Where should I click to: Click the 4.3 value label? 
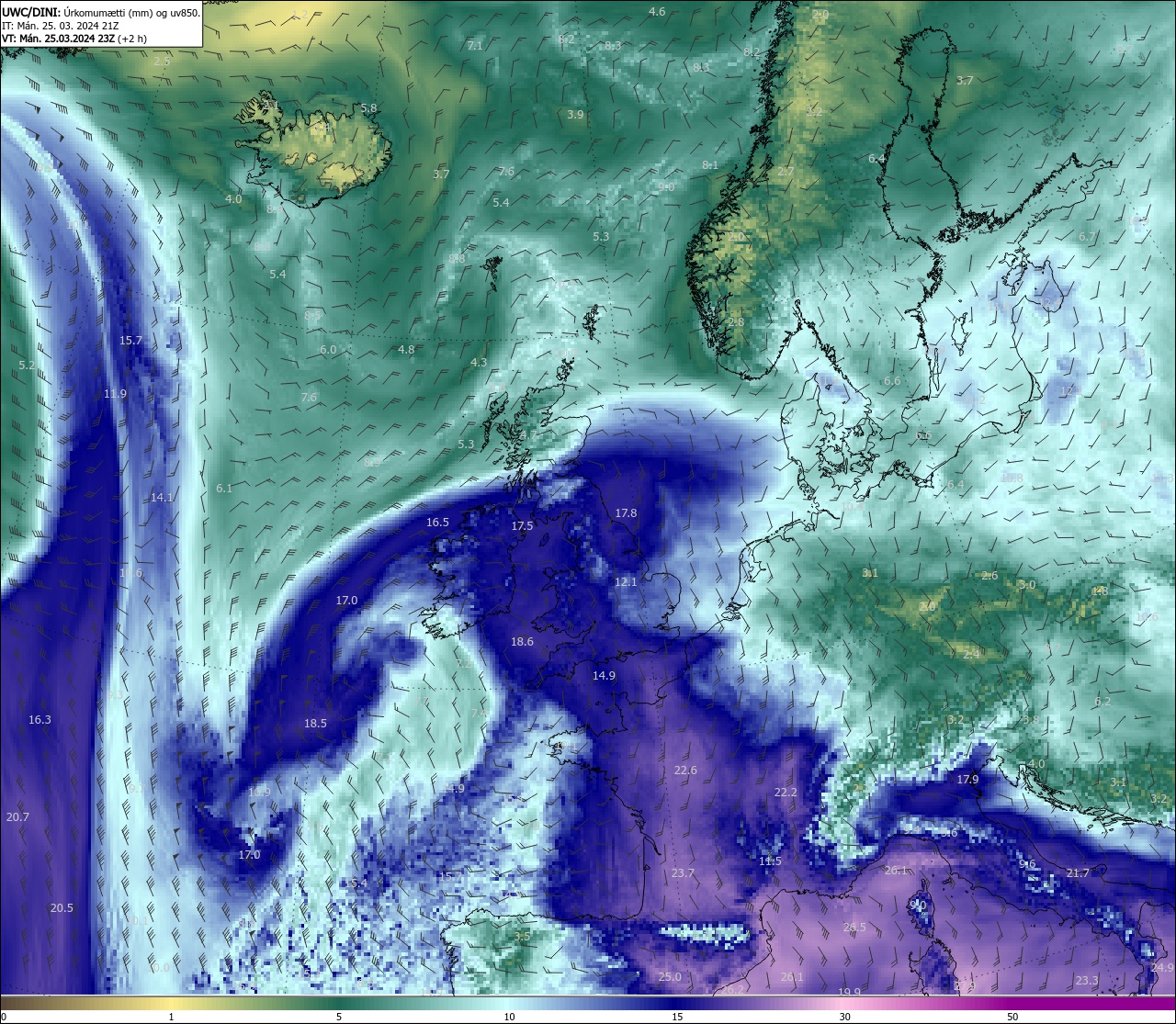(479, 363)
